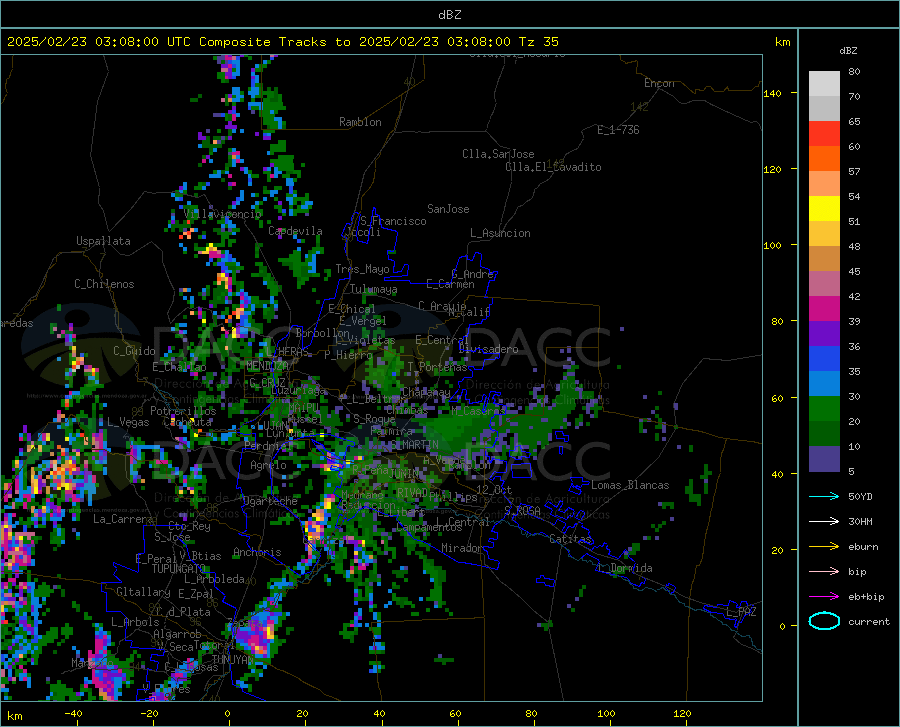The height and width of the screenshot is (727, 900).
Task: Click the Encon map label
Action: (x=659, y=83)
